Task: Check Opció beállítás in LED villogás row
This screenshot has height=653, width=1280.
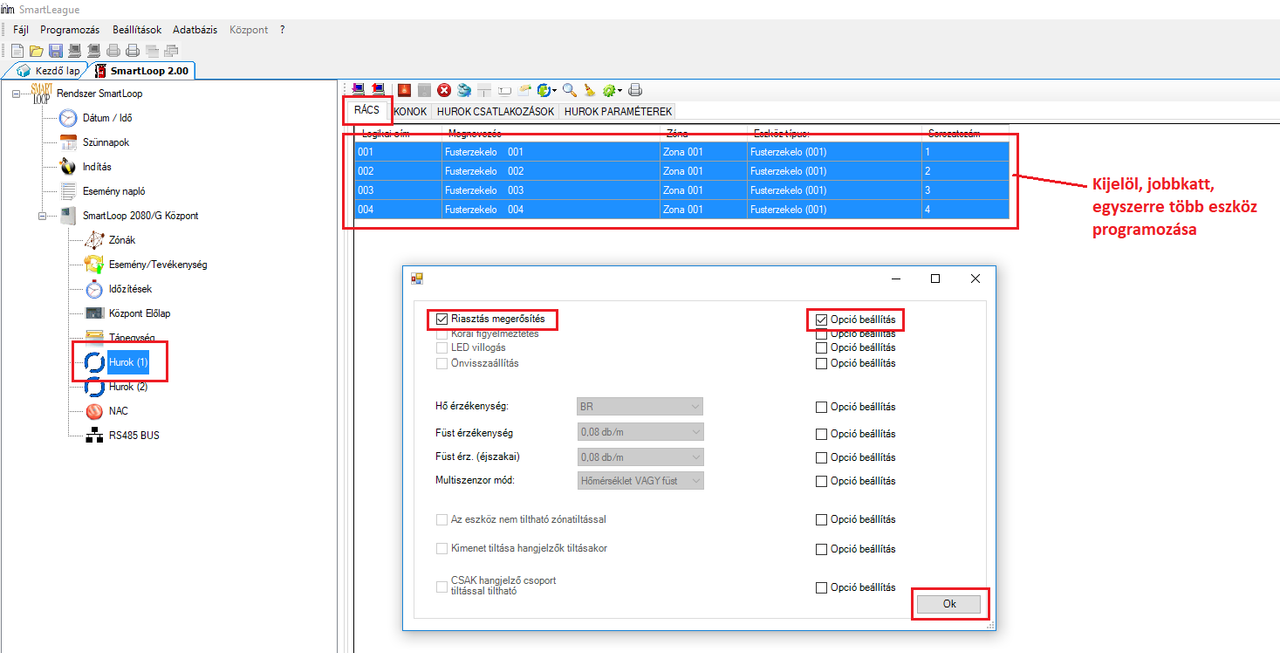Action: pyautogui.click(x=822, y=347)
